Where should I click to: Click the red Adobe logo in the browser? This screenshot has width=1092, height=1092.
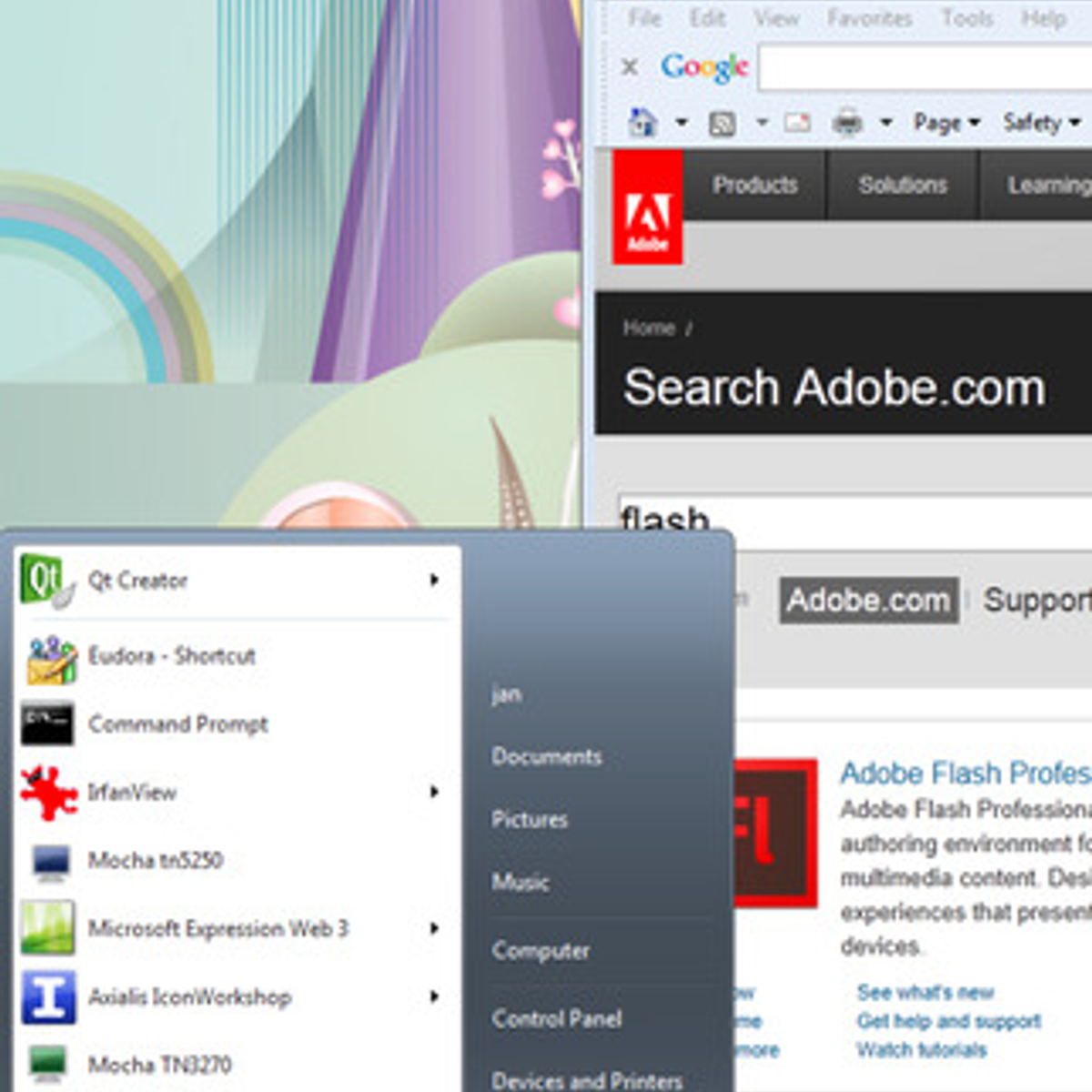[x=647, y=207]
